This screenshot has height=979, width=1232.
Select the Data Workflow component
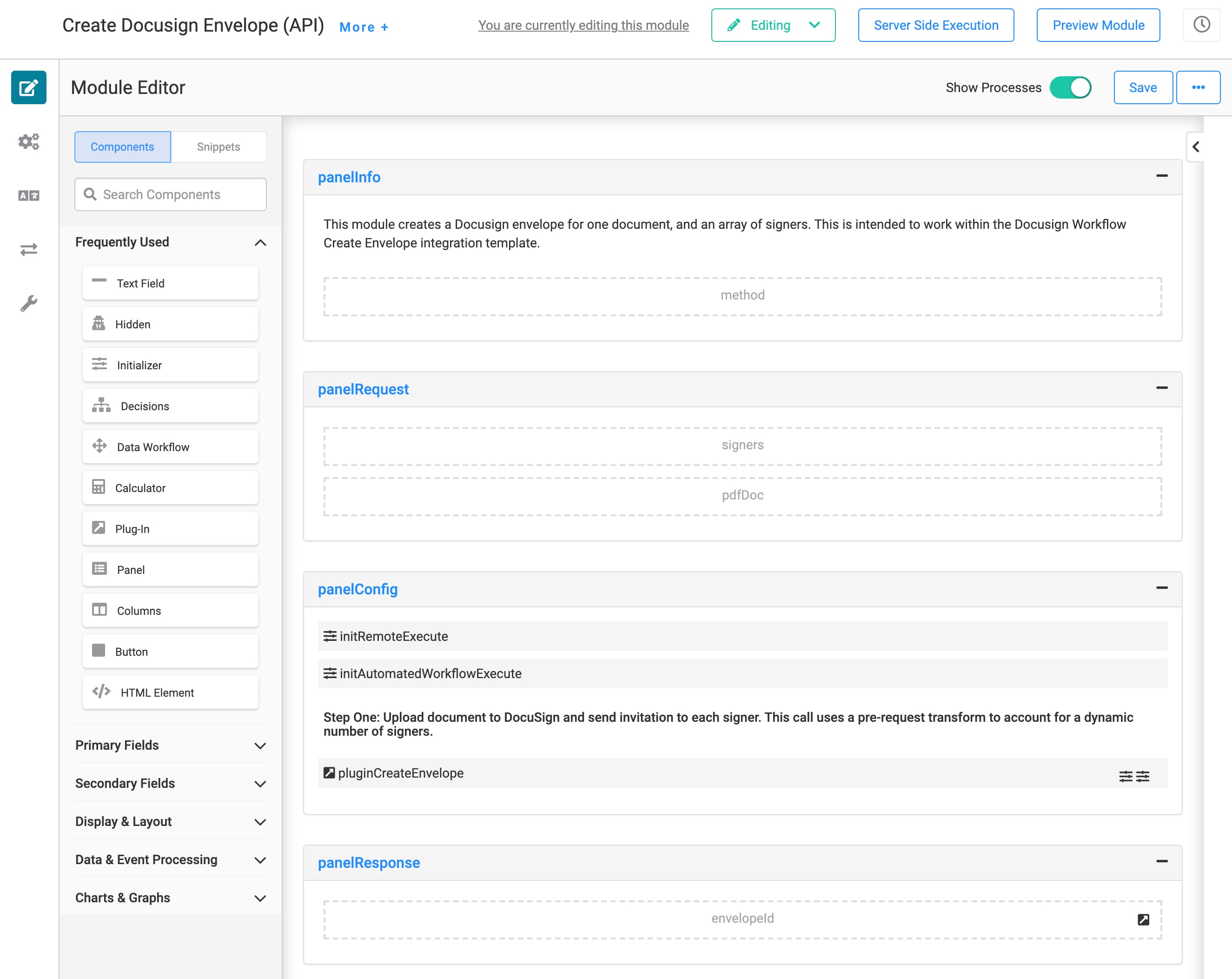pyautogui.click(x=170, y=446)
